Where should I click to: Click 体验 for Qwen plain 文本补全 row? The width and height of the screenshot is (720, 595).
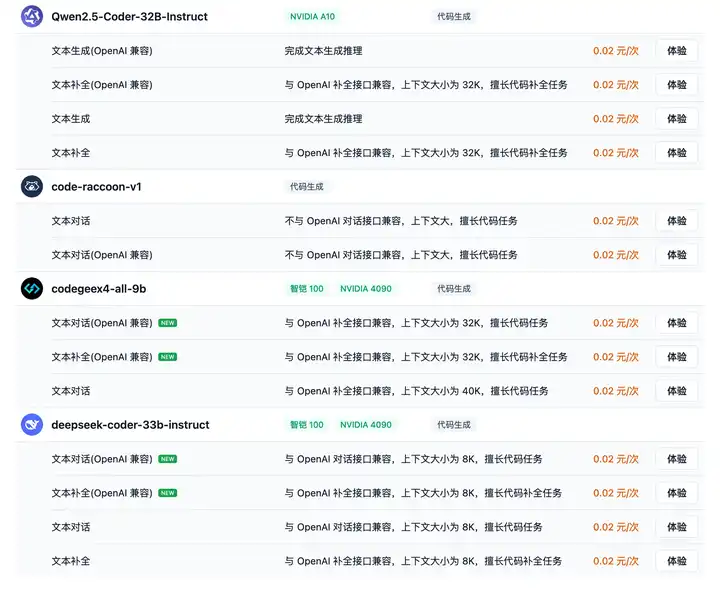point(677,152)
